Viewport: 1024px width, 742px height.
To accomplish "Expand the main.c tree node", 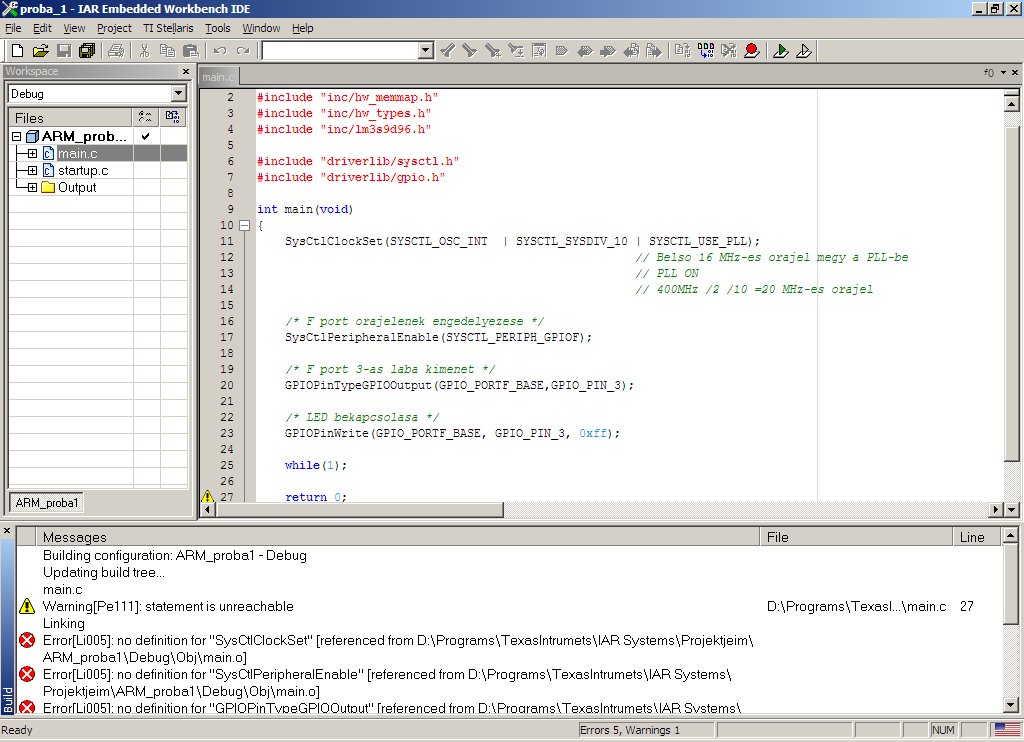I will tap(32, 153).
